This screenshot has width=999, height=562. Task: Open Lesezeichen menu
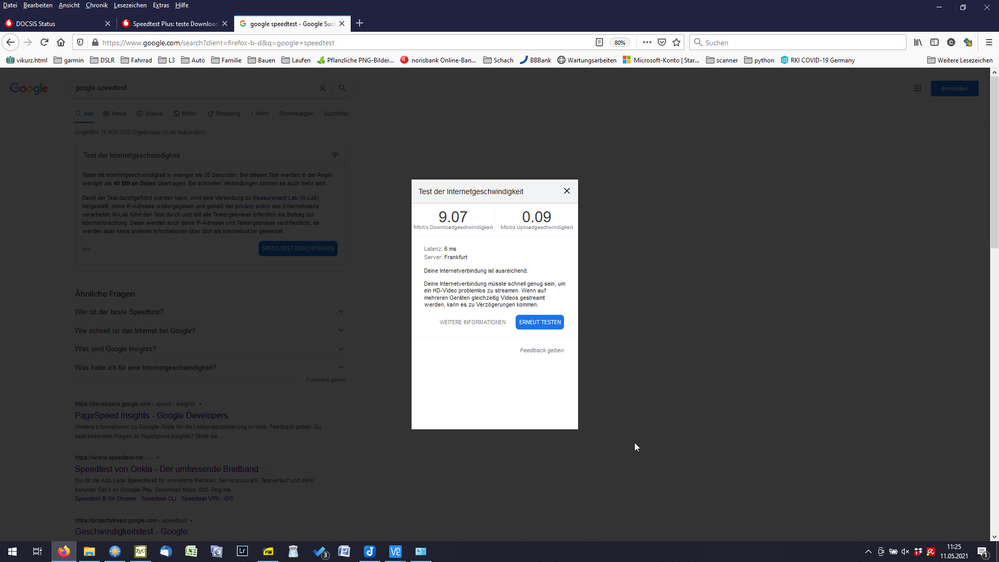[130, 5]
